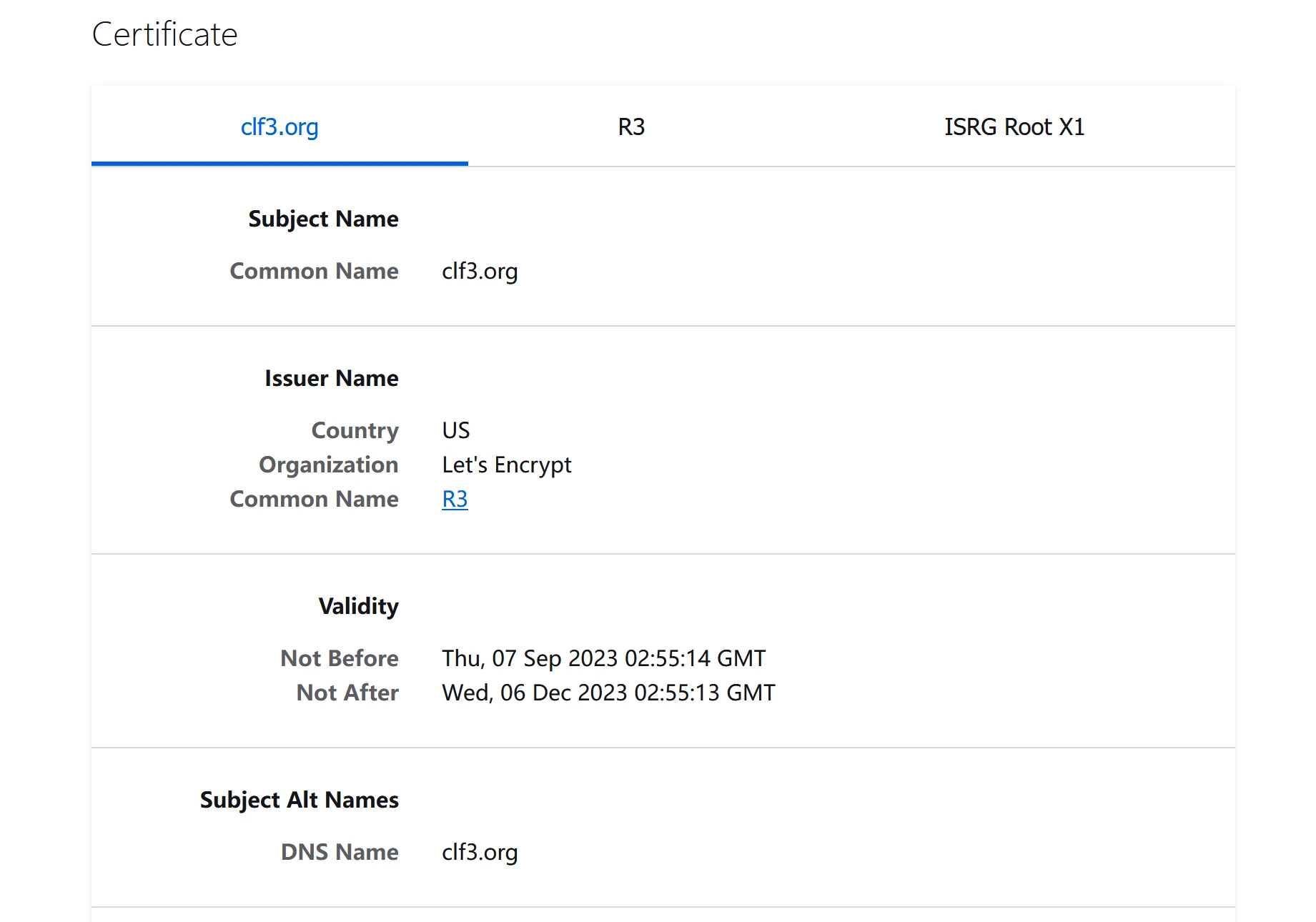
Task: Click the Organization field label
Action: (328, 465)
